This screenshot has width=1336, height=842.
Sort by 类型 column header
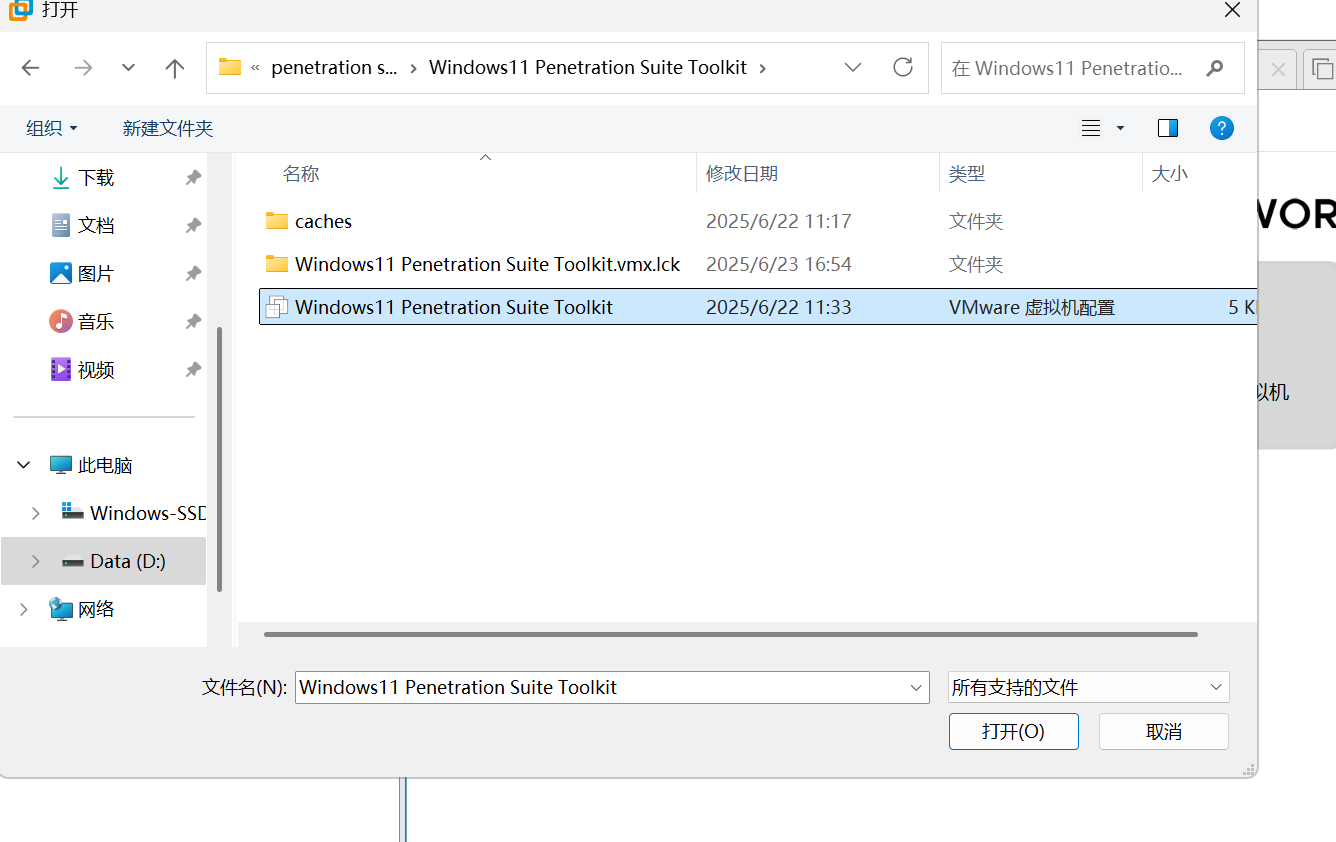pos(967,174)
